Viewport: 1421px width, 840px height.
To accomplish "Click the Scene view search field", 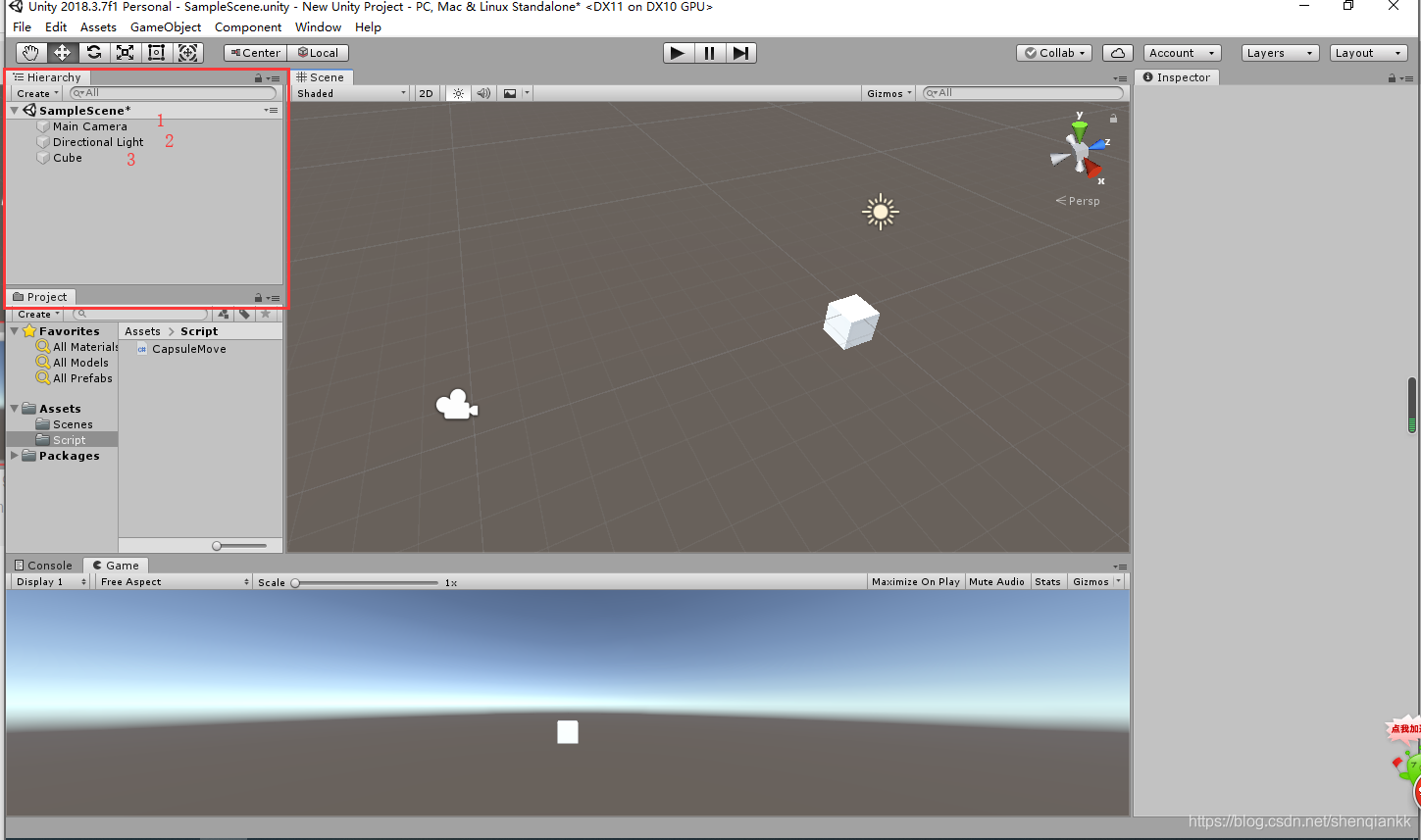I will pos(1023,93).
